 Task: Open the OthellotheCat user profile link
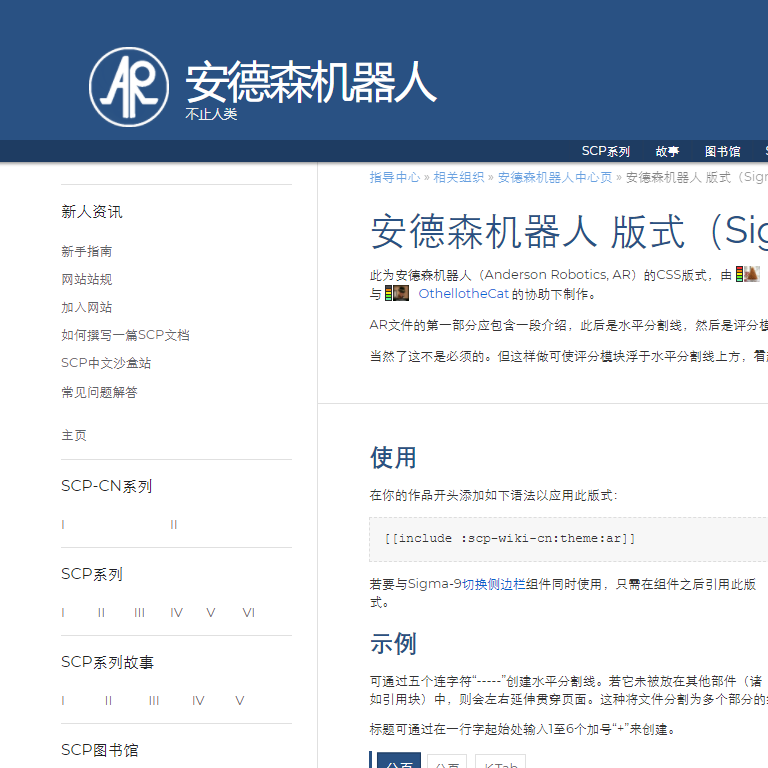tap(463, 294)
